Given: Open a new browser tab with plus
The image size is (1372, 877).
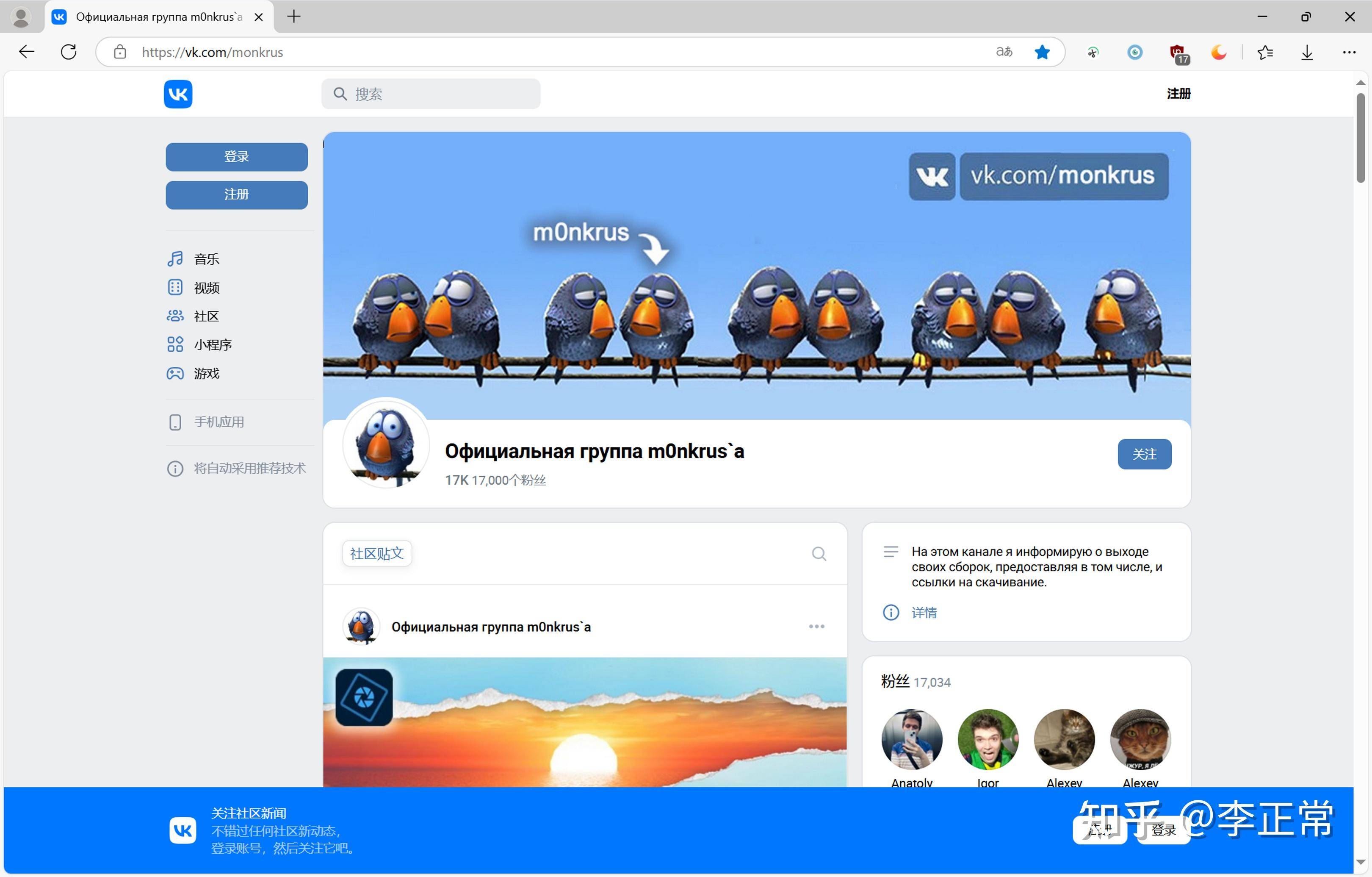Looking at the screenshot, I should (x=294, y=17).
